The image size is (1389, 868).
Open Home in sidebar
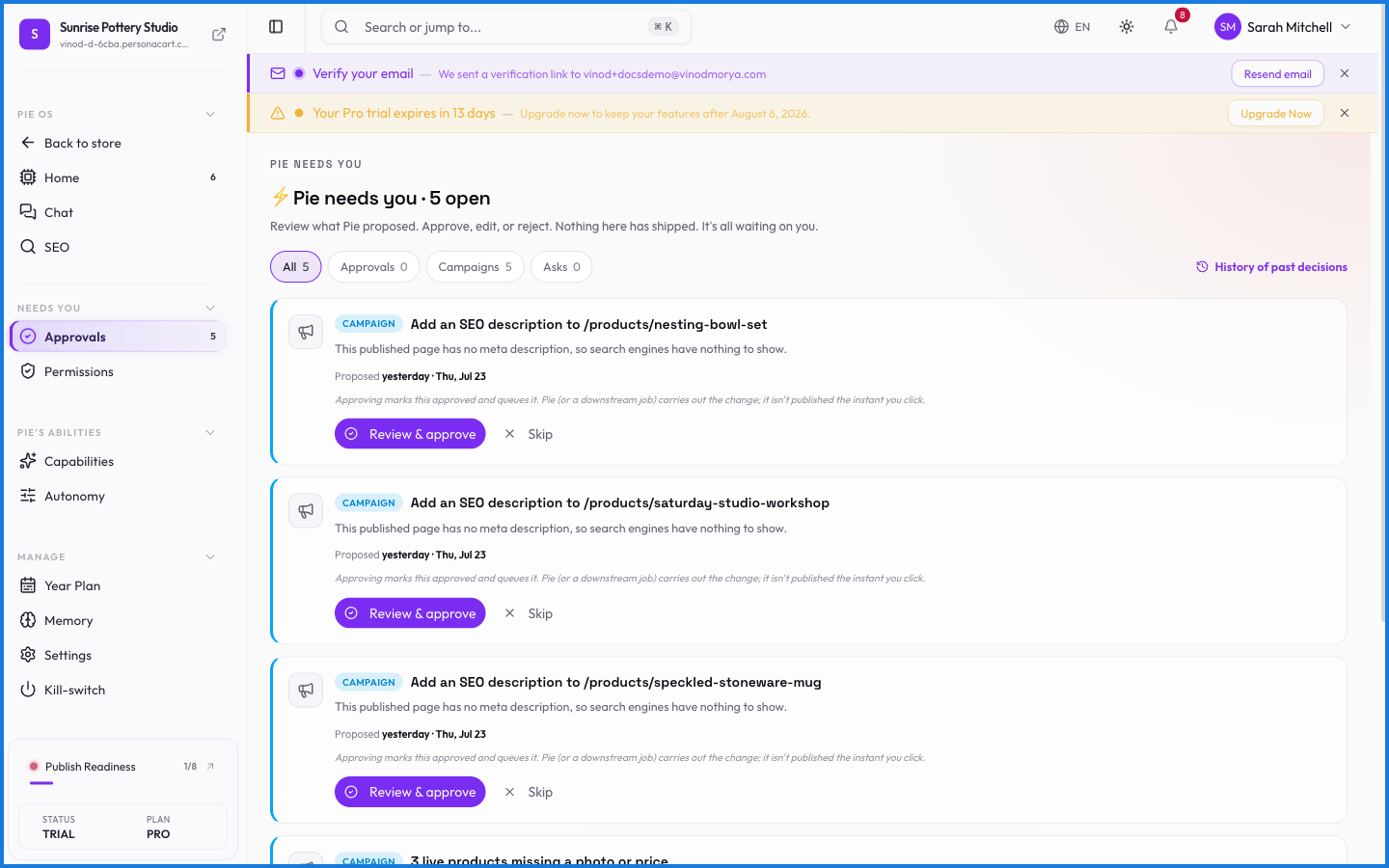click(x=118, y=178)
